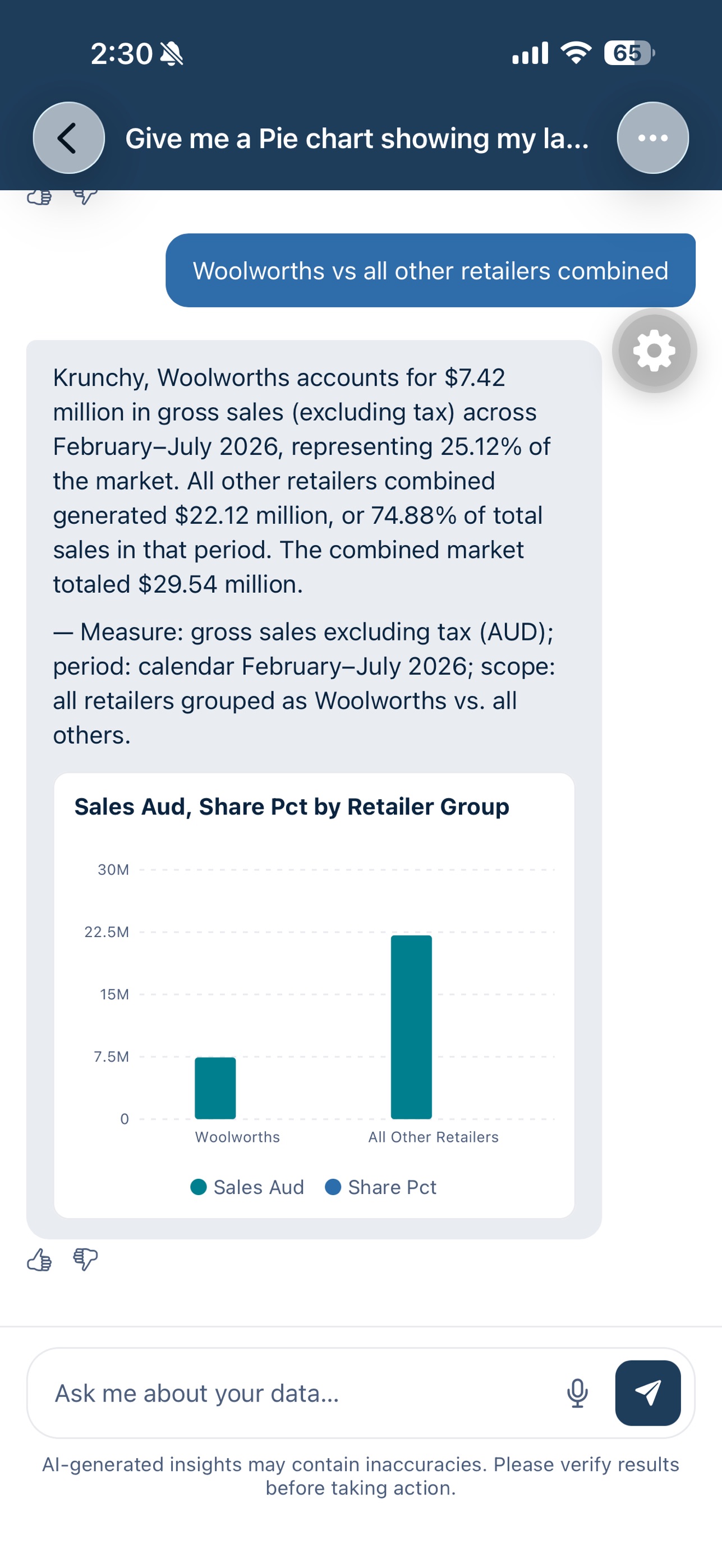
Task: Tap the teal Sales Aud color dot
Action: point(199,1187)
